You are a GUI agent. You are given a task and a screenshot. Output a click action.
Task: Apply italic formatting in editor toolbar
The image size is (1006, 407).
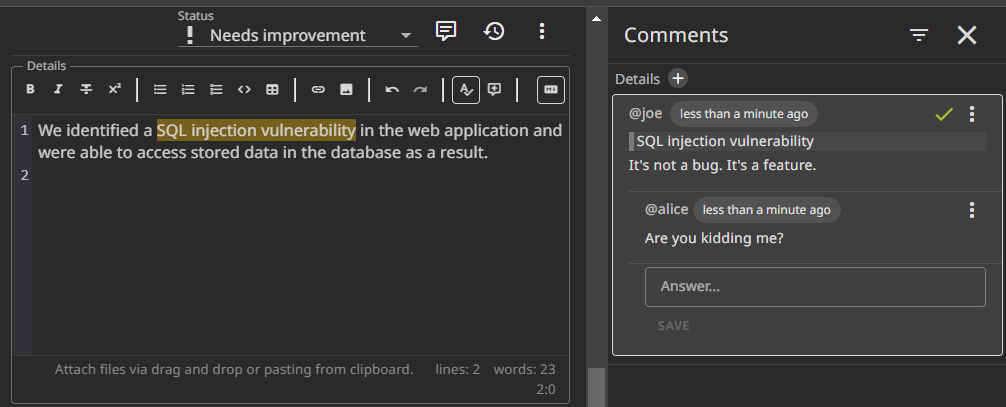coord(58,90)
